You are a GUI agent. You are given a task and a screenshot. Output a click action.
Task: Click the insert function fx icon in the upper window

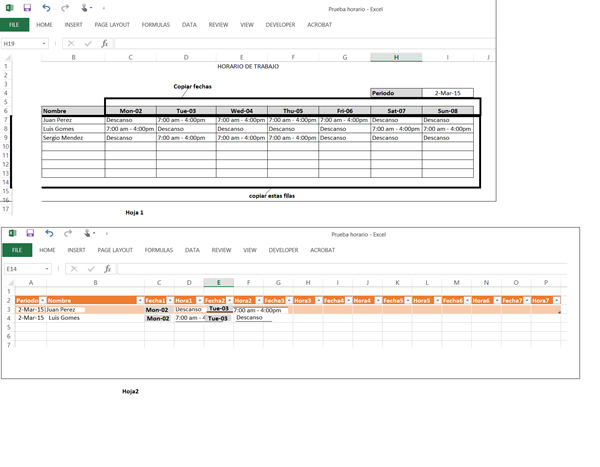coord(105,44)
